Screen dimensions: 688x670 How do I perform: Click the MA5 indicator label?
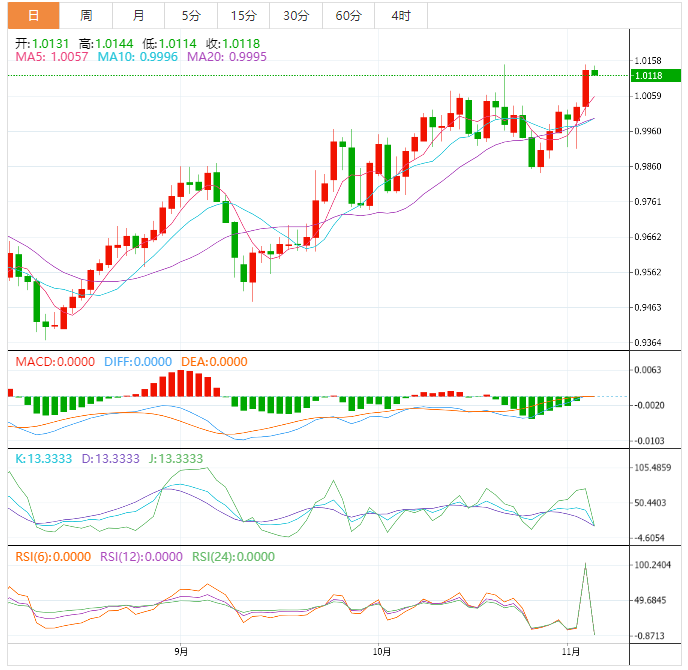click(51, 58)
